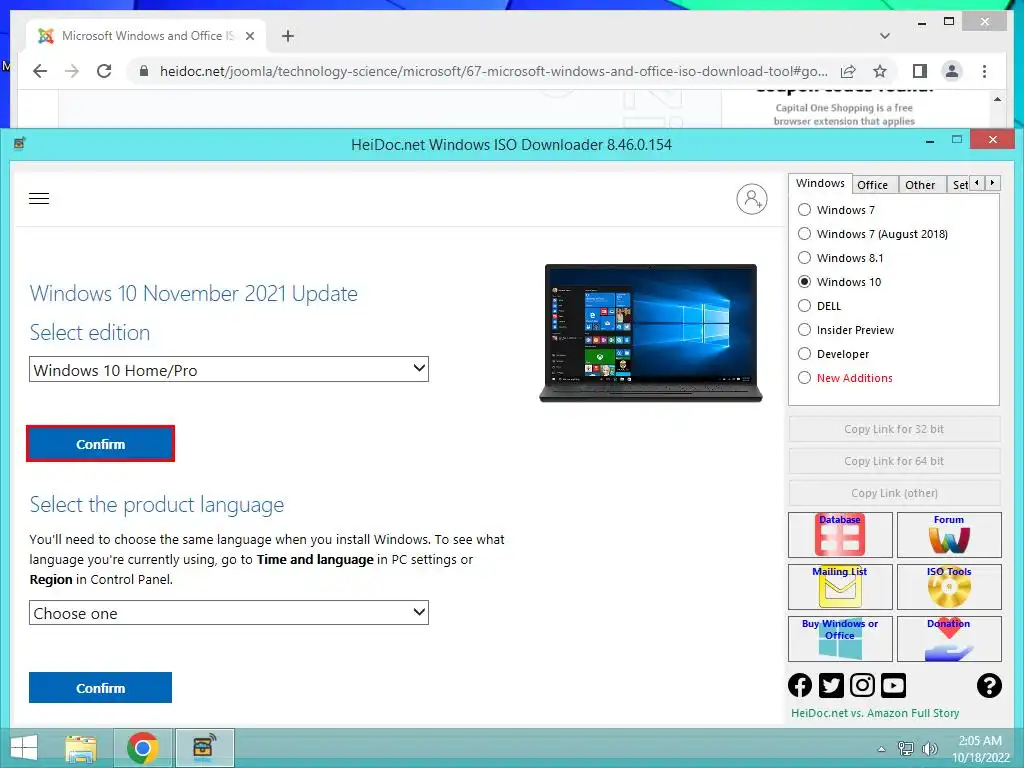Screen dimensions: 1024x768
Task: Click Copy Link (other) button
Action: pyautogui.click(x=894, y=493)
